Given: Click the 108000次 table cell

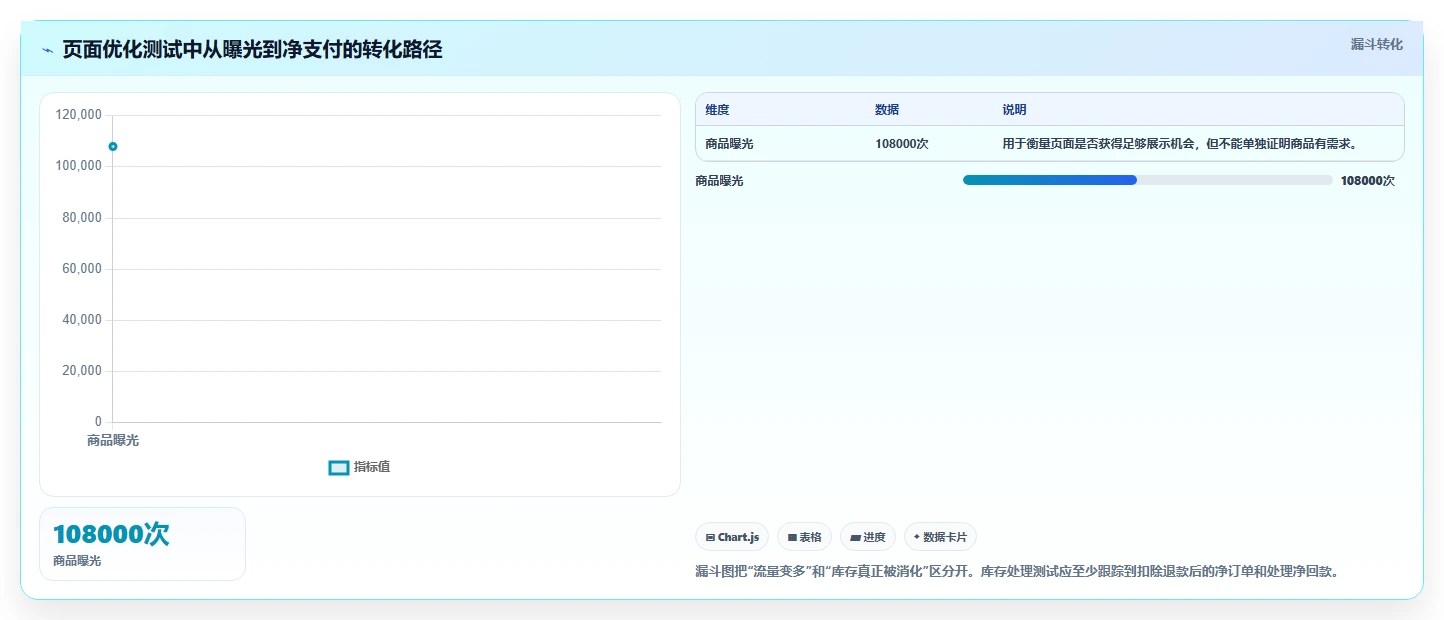Looking at the screenshot, I should pyautogui.click(x=902, y=144).
